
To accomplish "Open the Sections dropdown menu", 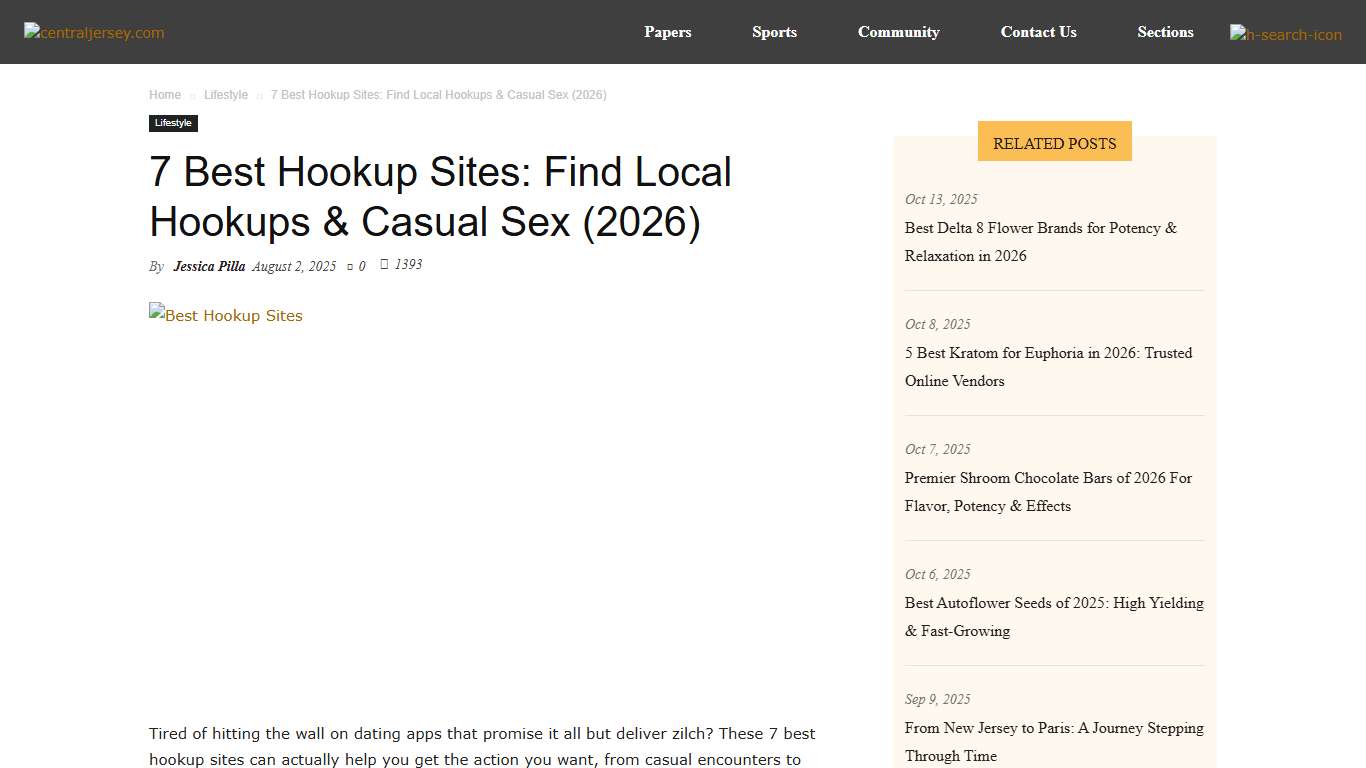I will (1165, 32).
